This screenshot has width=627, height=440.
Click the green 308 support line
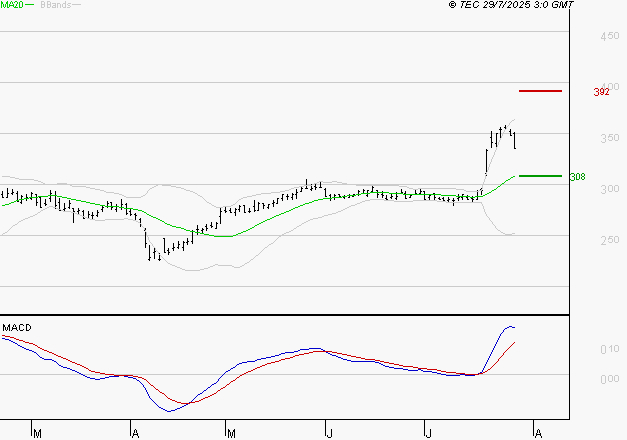pos(540,176)
